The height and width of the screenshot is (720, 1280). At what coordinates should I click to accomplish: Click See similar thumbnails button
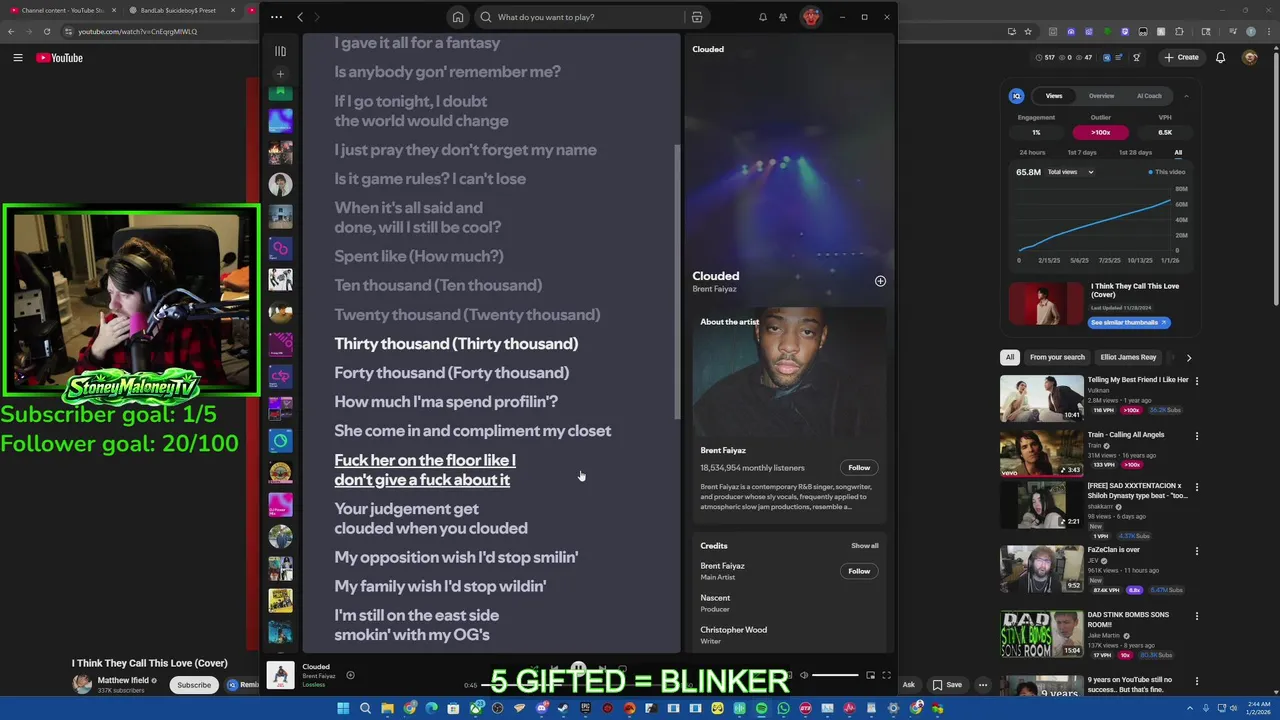click(x=1128, y=322)
